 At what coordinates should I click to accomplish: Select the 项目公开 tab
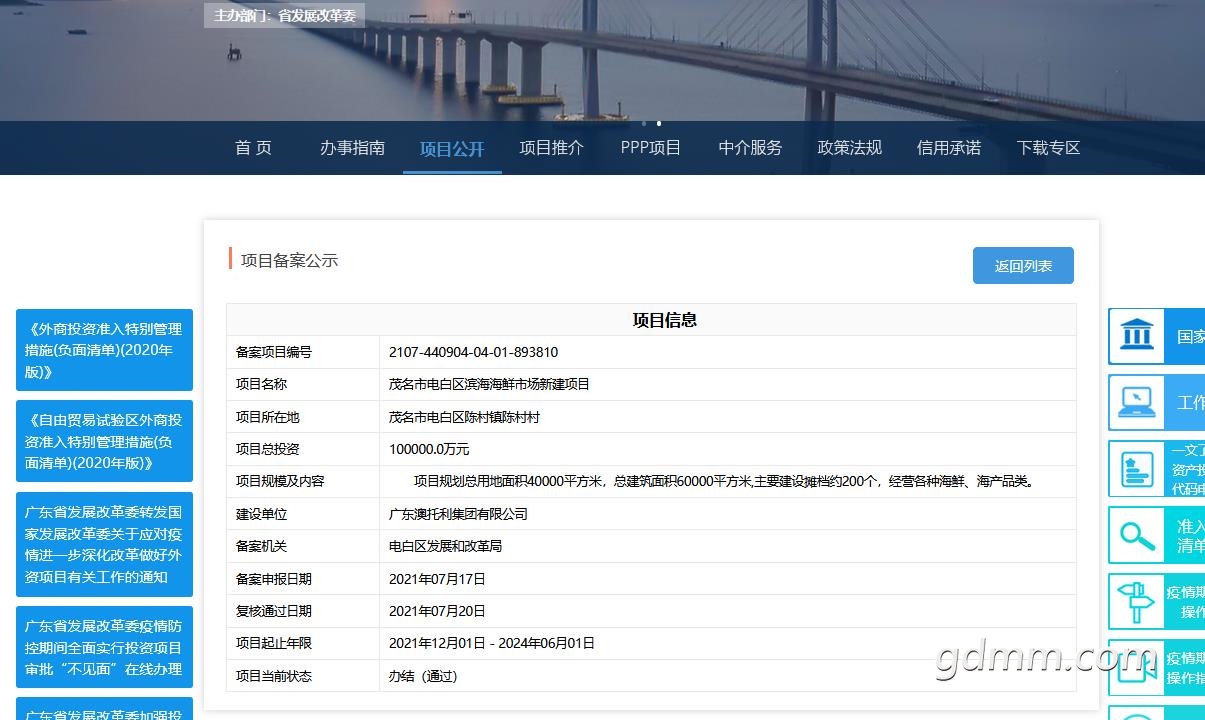(x=452, y=149)
